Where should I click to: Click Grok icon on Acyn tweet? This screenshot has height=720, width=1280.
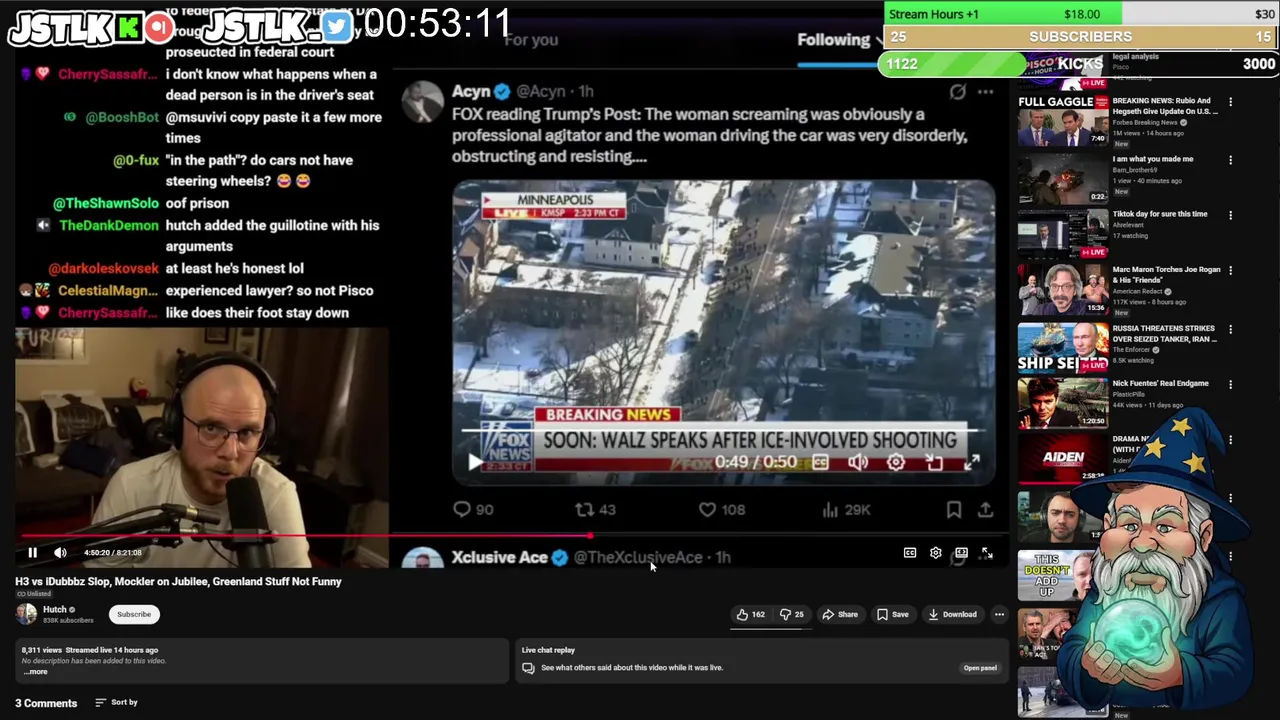[958, 92]
